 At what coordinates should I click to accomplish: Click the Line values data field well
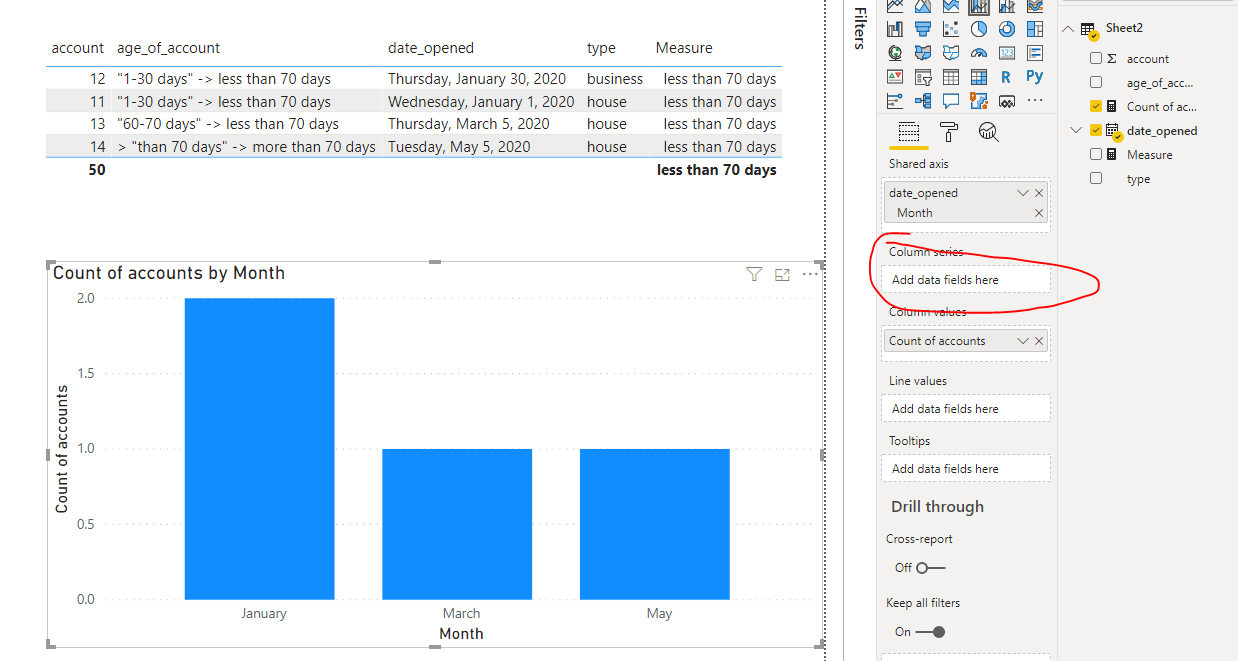tap(965, 408)
